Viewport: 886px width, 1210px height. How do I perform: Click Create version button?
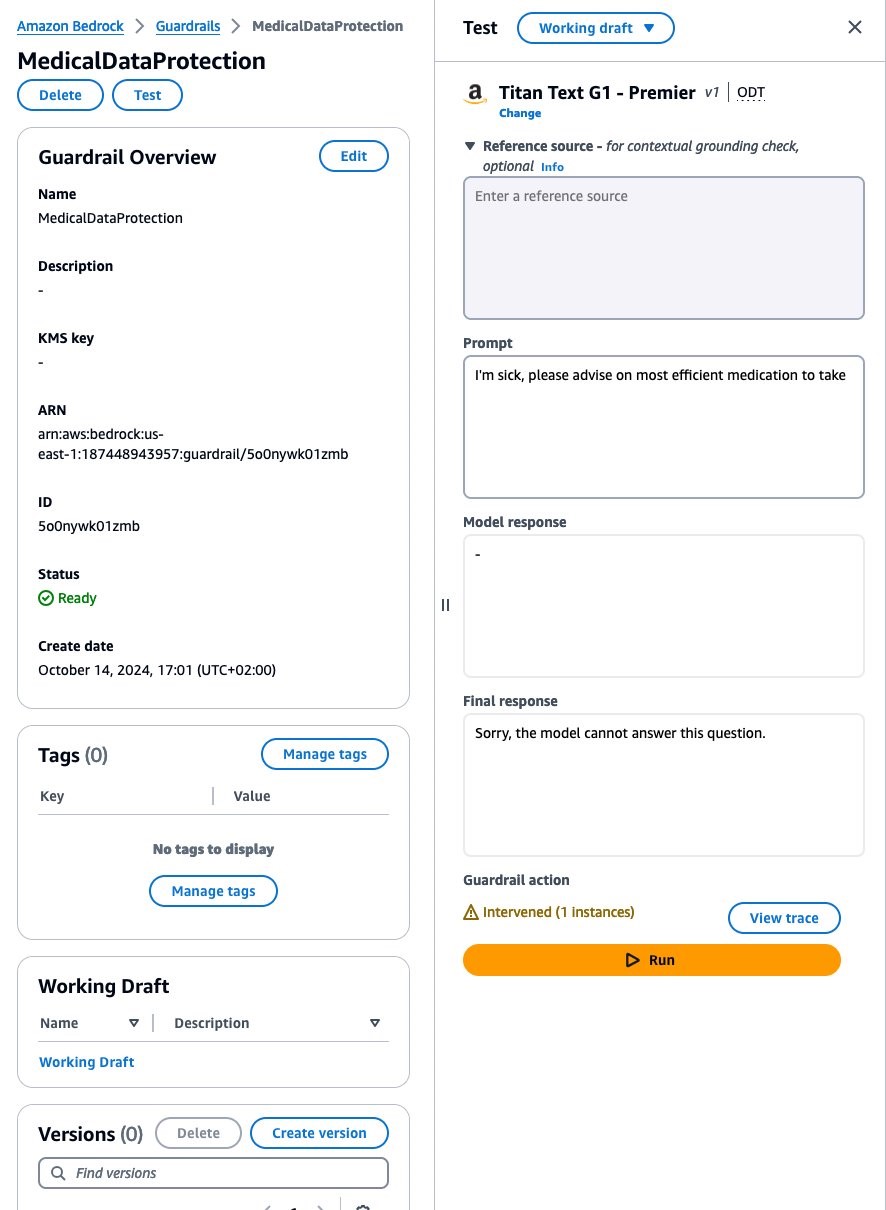[x=319, y=1133]
